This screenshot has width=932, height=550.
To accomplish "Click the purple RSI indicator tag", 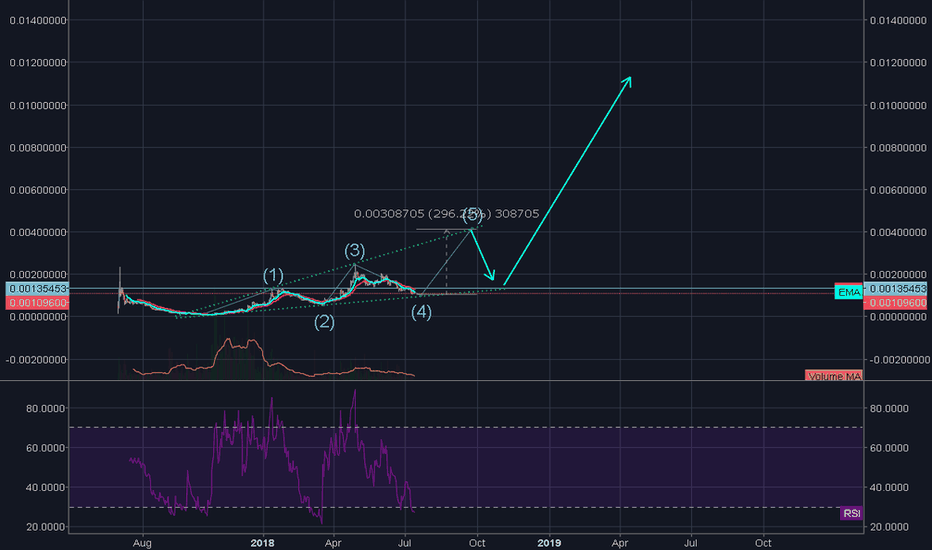I will pos(851,513).
